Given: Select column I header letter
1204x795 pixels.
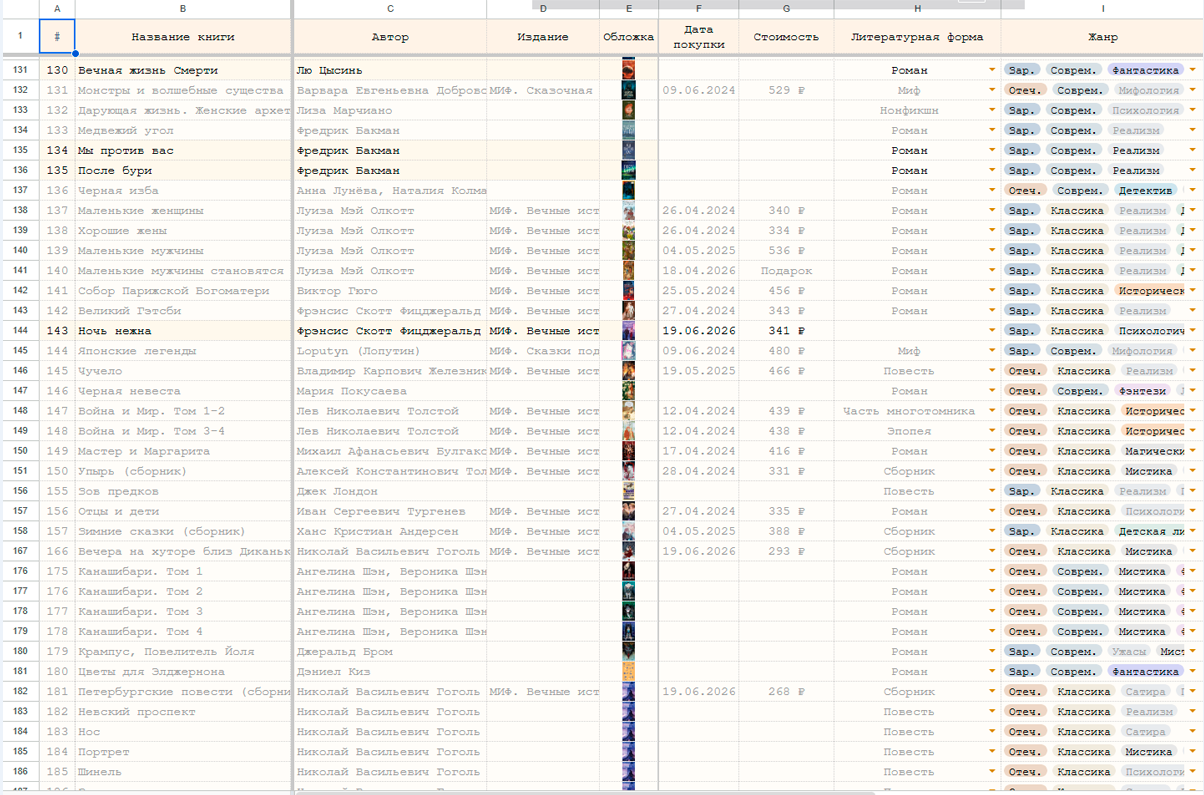Looking at the screenshot, I should click(1102, 8).
